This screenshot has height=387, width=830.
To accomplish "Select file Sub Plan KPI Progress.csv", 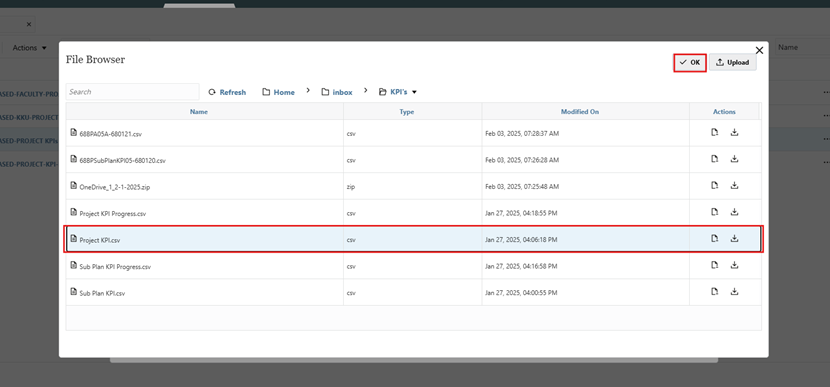I will pyautogui.click(x=115, y=267).
